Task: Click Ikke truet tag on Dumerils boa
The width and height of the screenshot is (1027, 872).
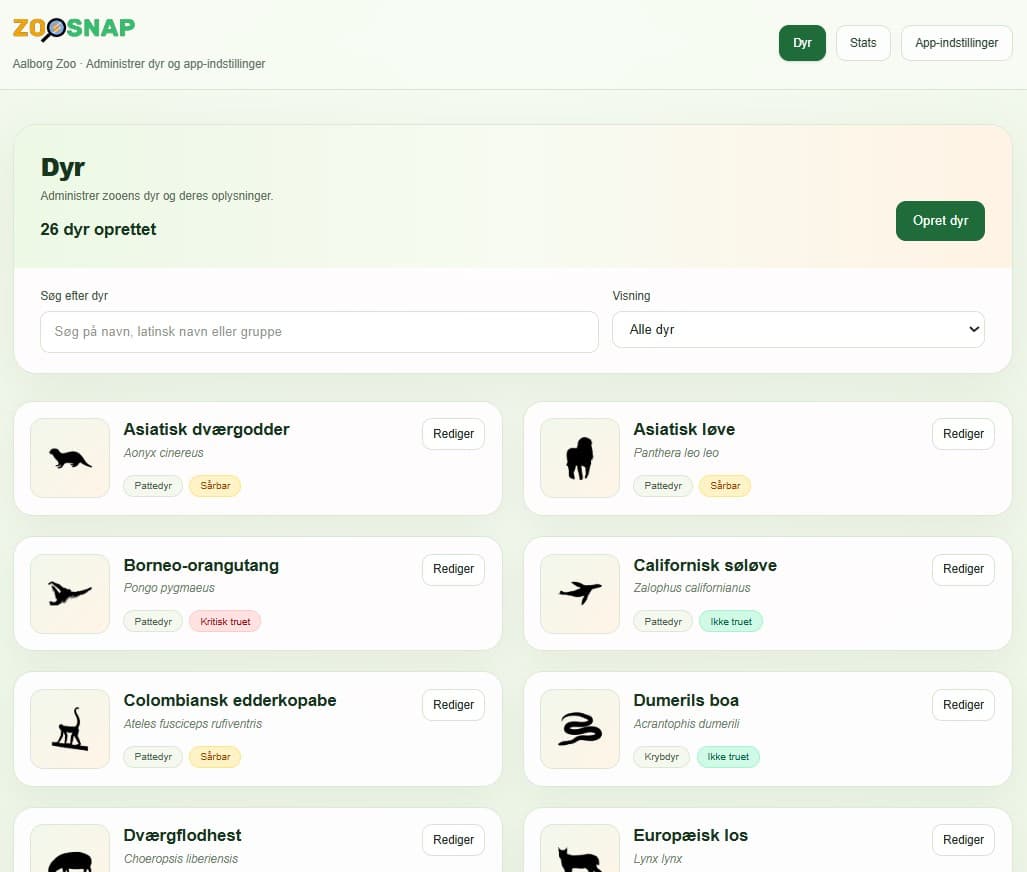Action: tap(728, 757)
